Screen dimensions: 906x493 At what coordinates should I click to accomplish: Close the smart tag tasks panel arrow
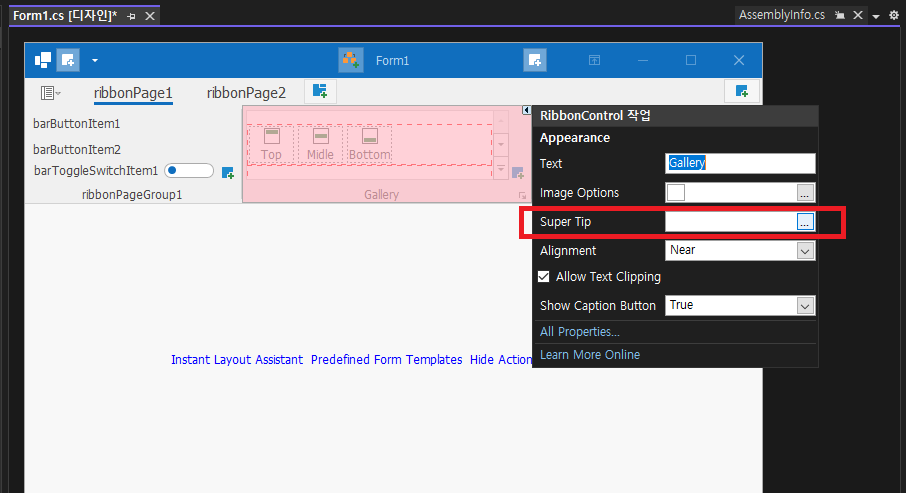526,110
